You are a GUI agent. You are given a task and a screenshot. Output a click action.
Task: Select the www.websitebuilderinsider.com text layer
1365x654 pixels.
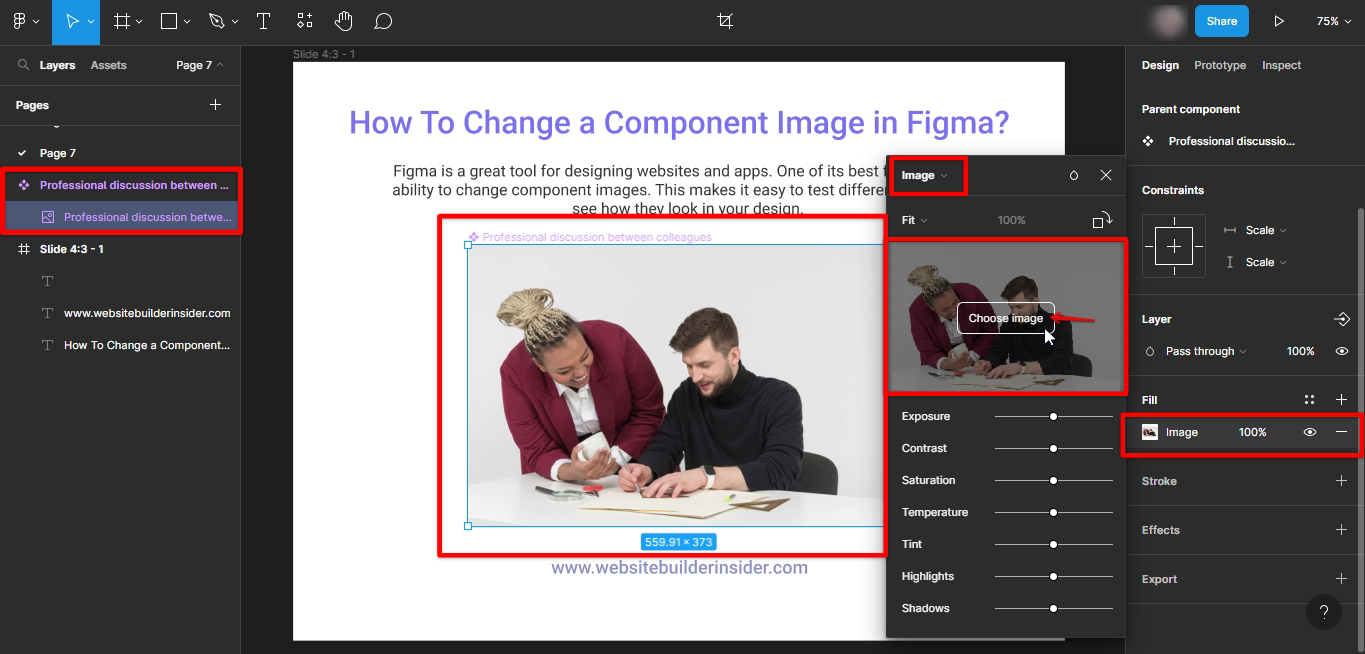pos(120,313)
